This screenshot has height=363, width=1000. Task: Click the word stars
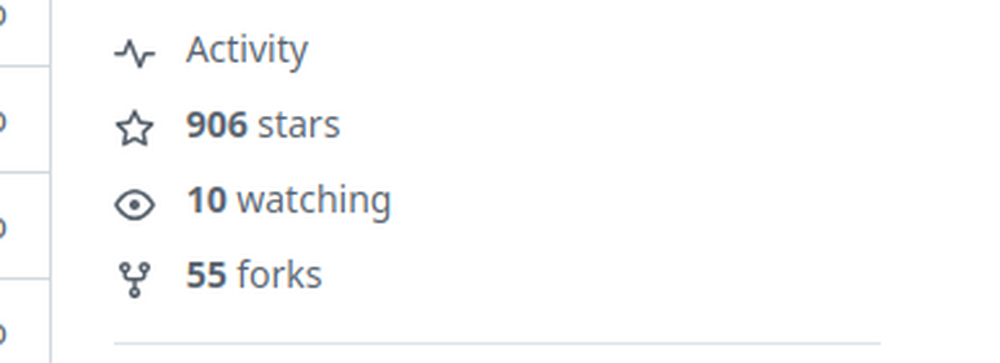coord(299,126)
